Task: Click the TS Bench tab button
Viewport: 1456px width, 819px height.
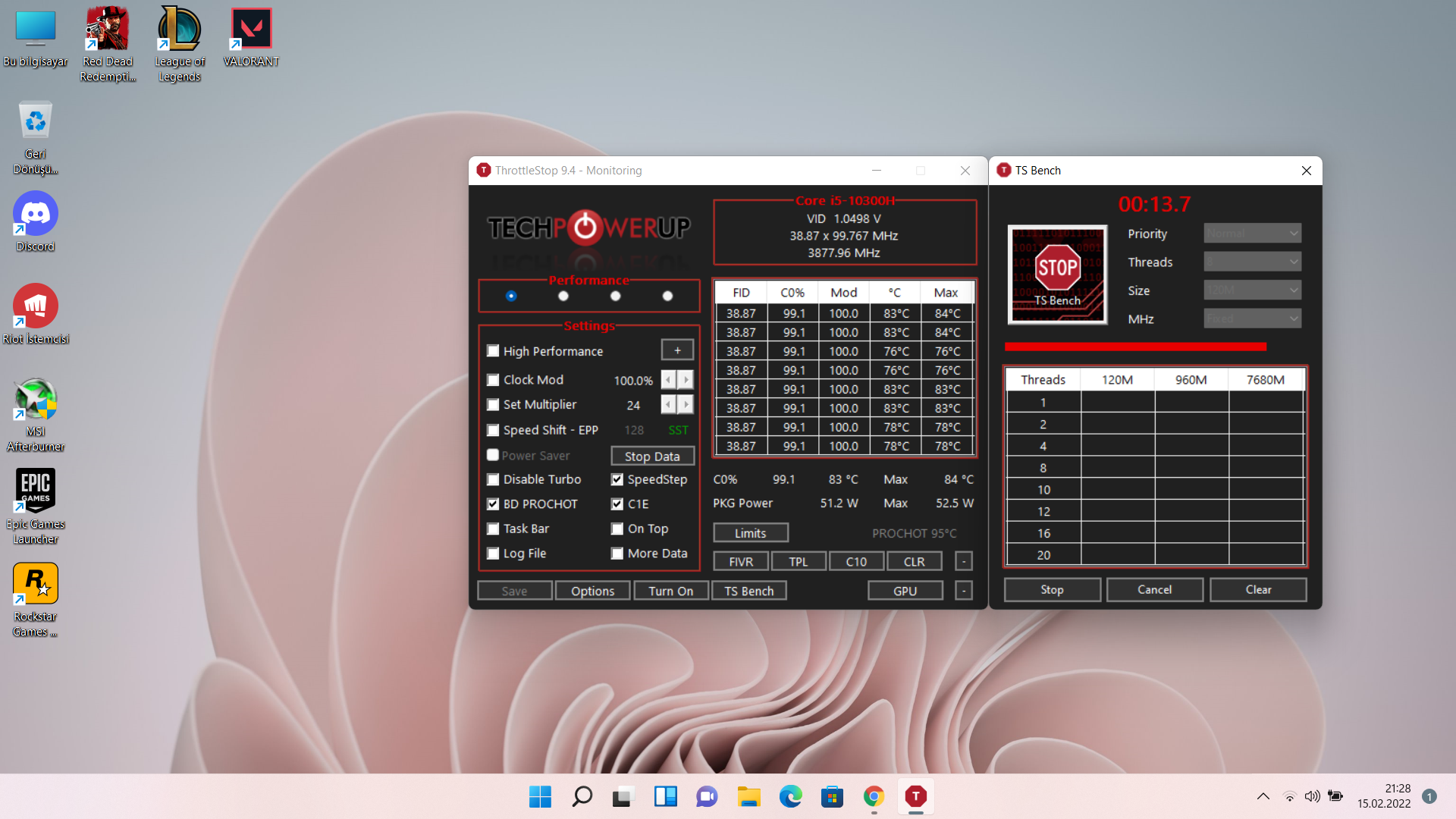Action: tap(749, 590)
